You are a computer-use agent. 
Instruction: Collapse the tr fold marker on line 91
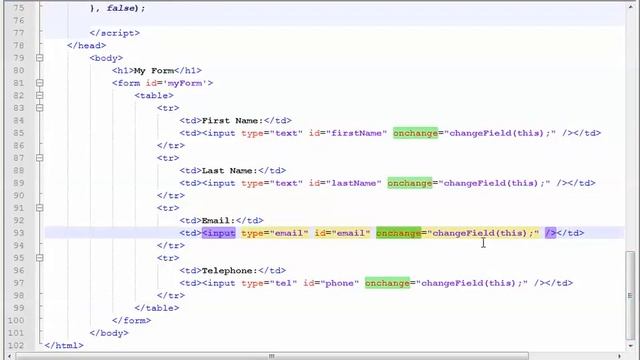40,208
